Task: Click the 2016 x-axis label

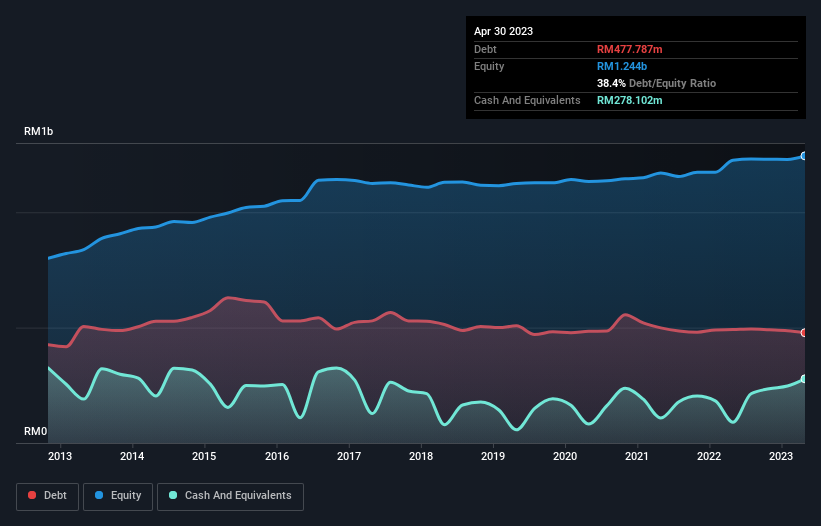Action: click(277, 456)
